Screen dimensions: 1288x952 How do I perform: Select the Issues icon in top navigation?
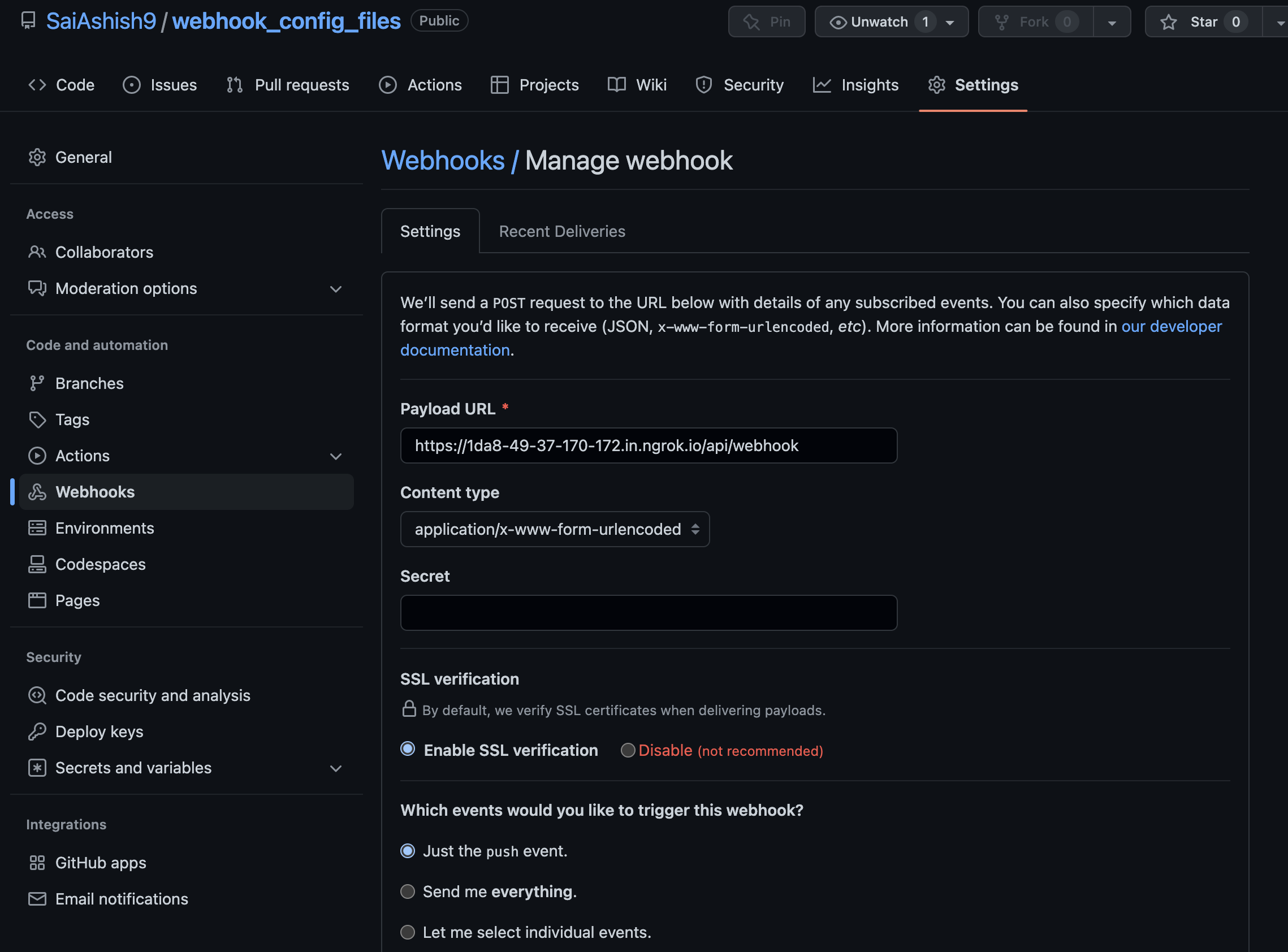[x=131, y=85]
